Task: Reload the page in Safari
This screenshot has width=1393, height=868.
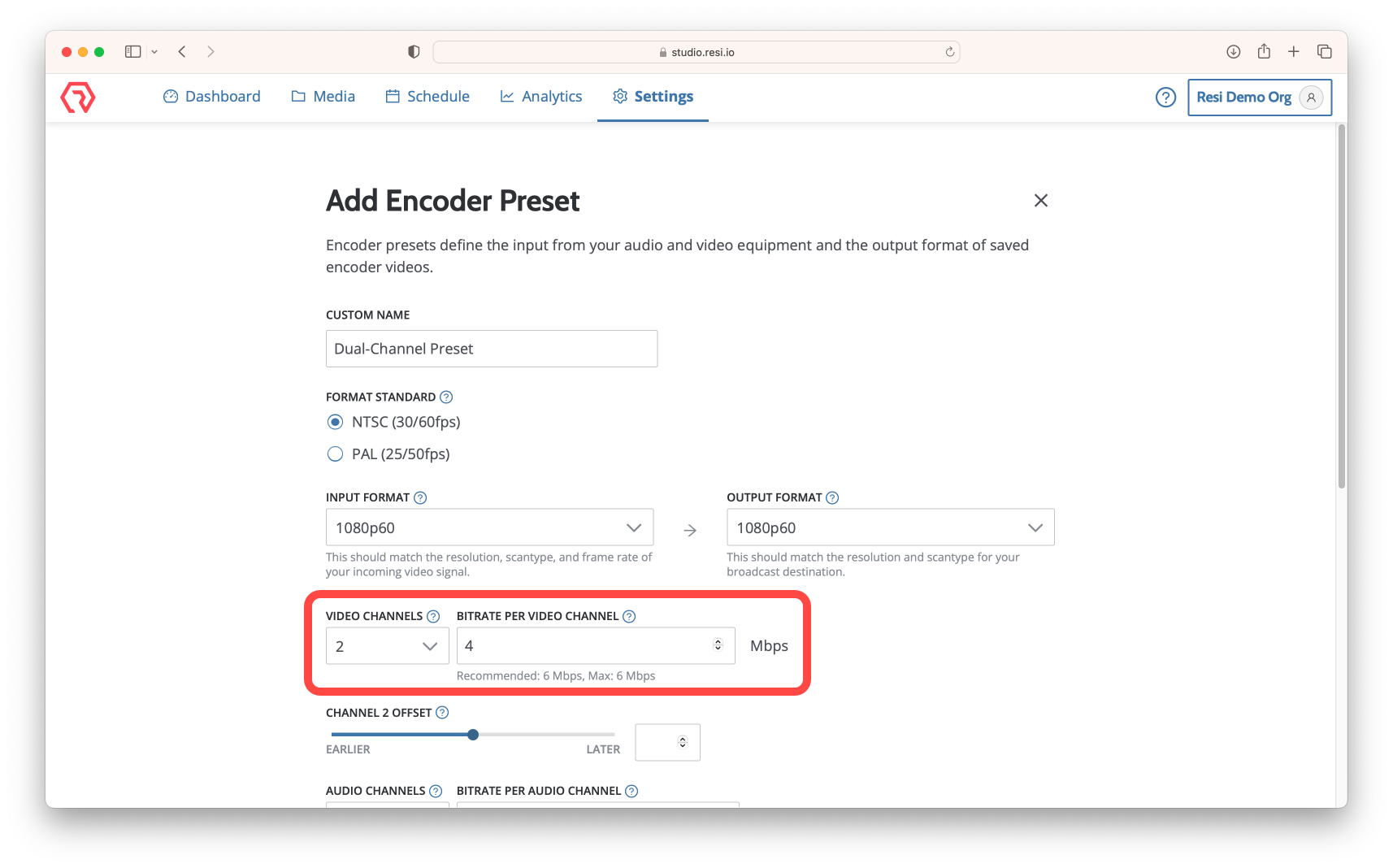Action: click(x=949, y=52)
